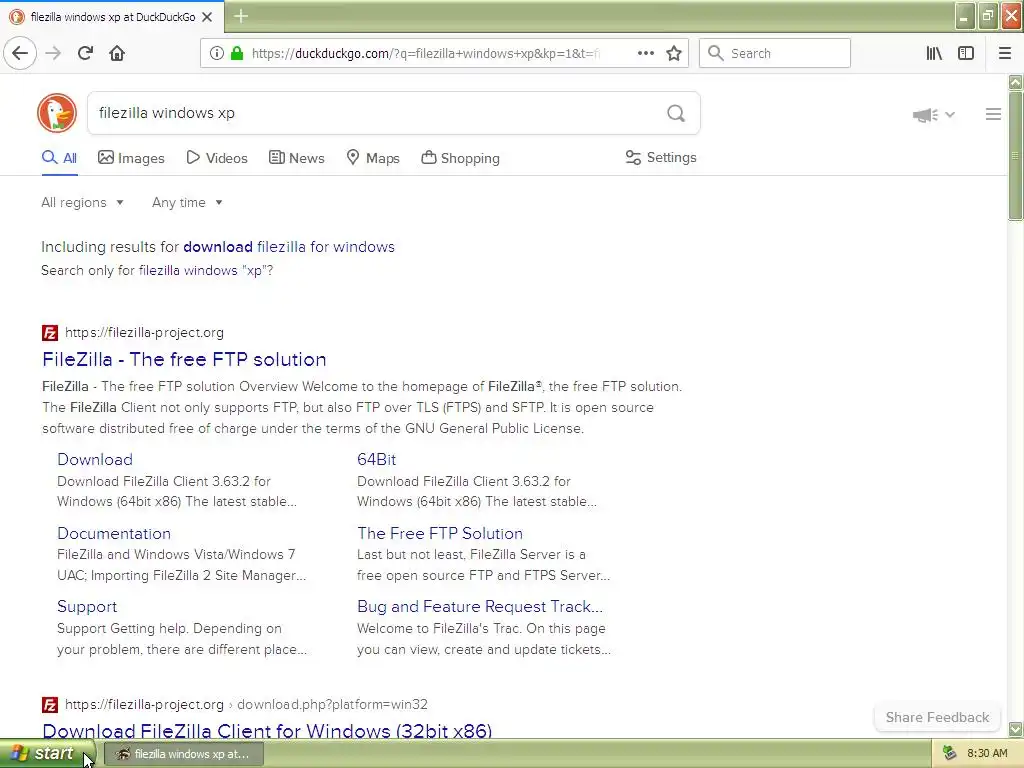Image resolution: width=1024 pixels, height=768 pixels.
Task: Open 'Bug and Feature Request Track...' sitelink
Action: [x=479, y=607]
